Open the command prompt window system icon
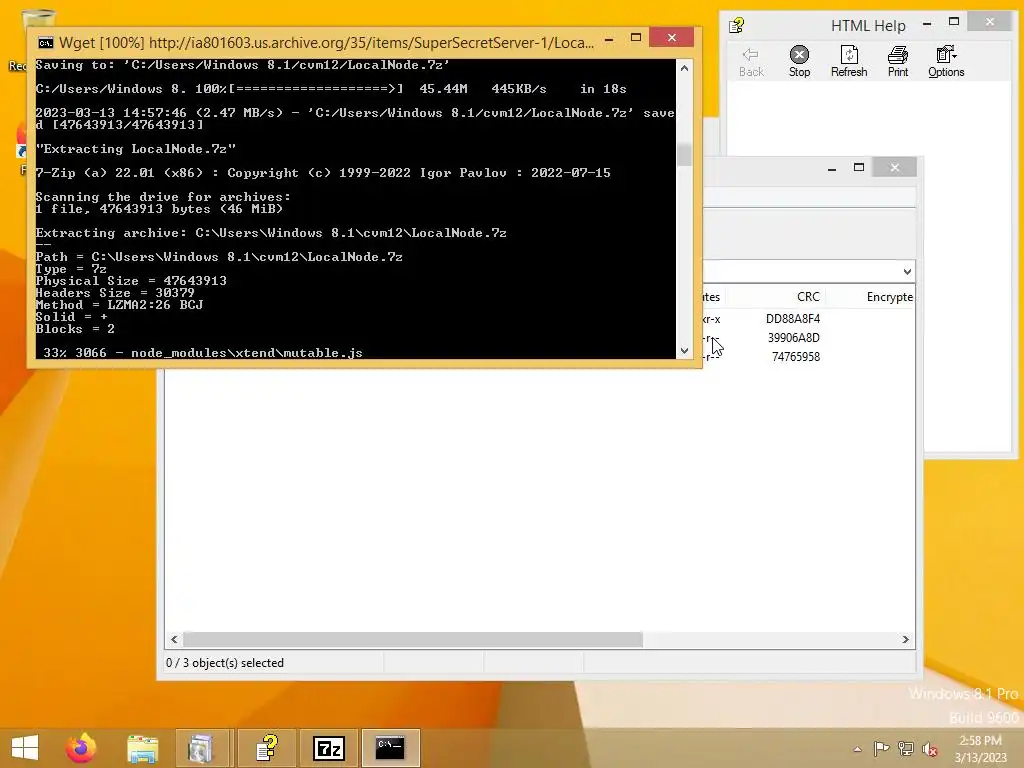This screenshot has width=1024, height=768. pyautogui.click(x=46, y=43)
